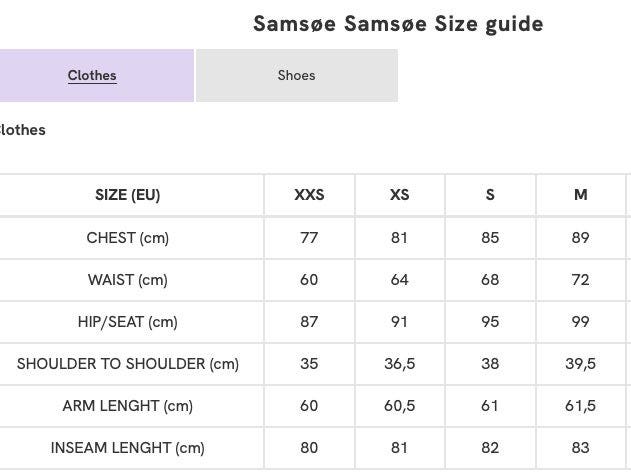
Task: Click chest value 77 for XXS
Action: click(309, 238)
